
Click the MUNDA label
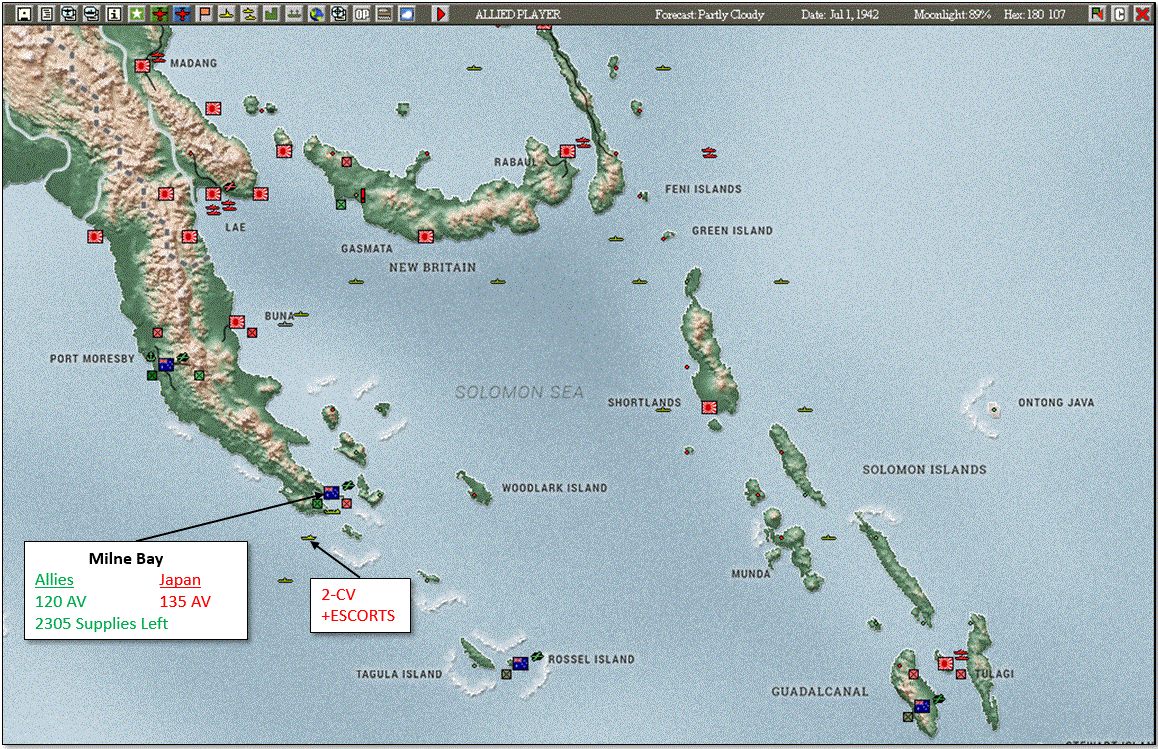pos(751,574)
